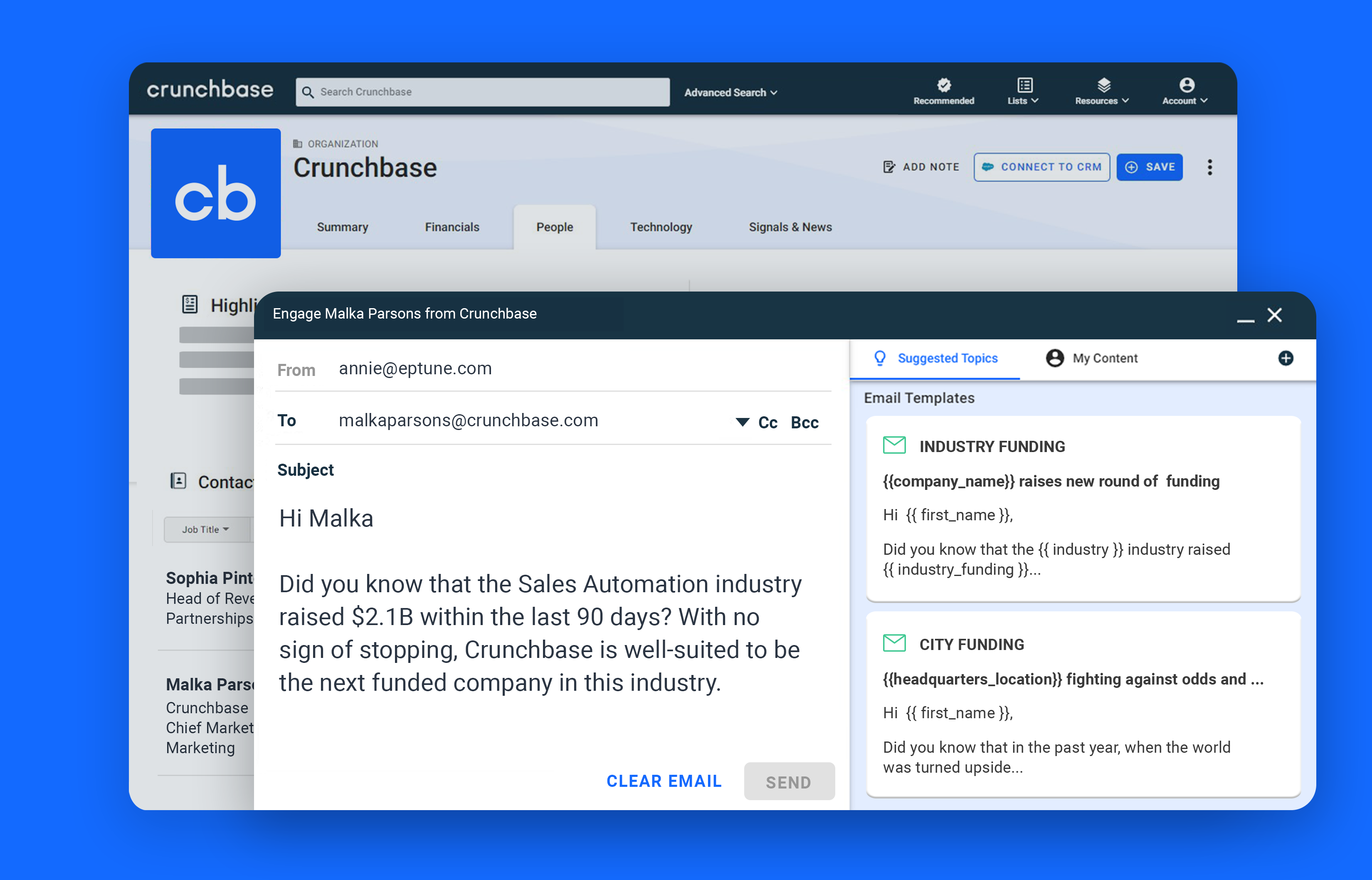Image resolution: width=1372 pixels, height=880 pixels.
Task: Click the Industry Funding envelope icon
Action: [x=894, y=445]
